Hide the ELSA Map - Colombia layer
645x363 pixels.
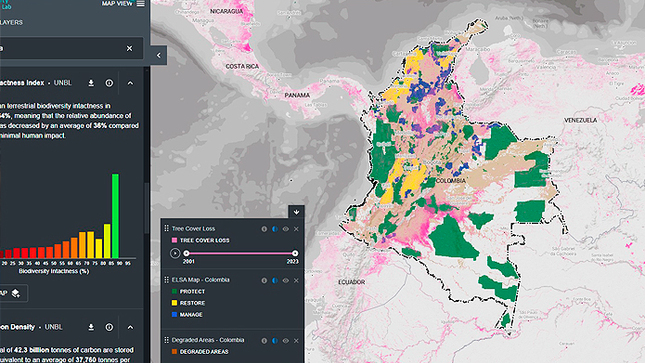tap(285, 280)
